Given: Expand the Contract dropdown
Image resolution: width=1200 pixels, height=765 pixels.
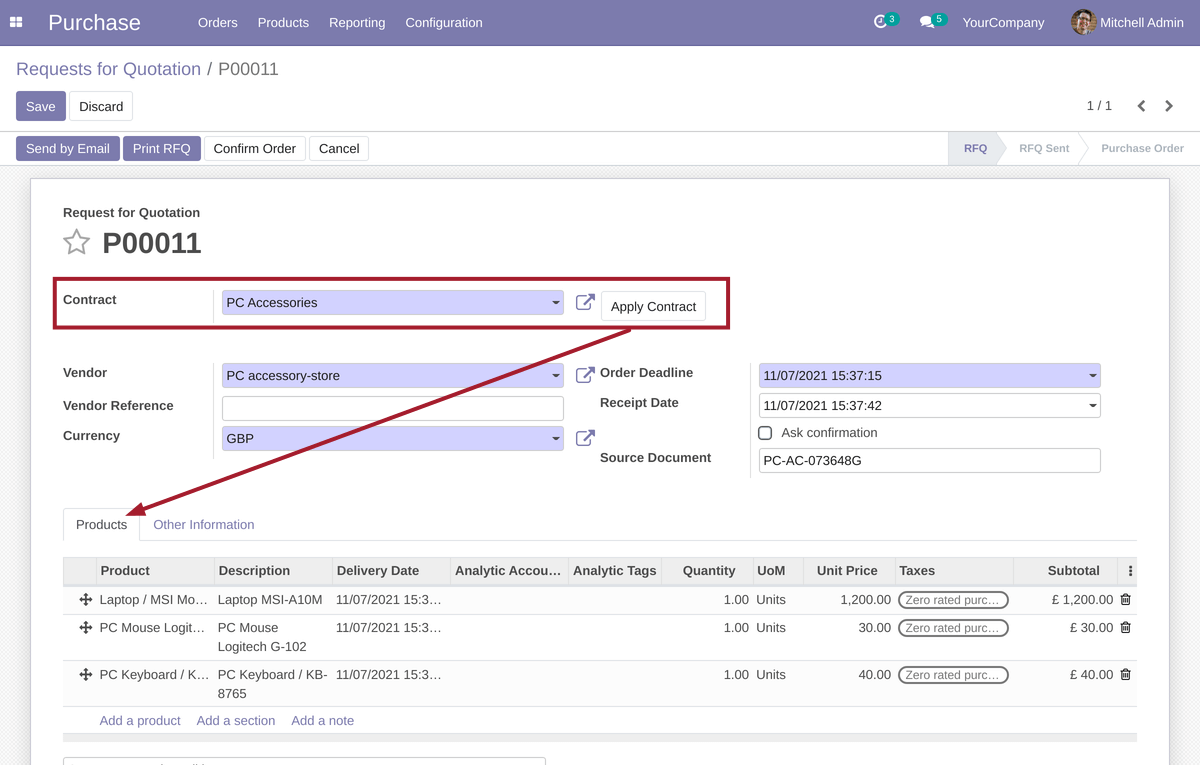Looking at the screenshot, I should pyautogui.click(x=556, y=303).
